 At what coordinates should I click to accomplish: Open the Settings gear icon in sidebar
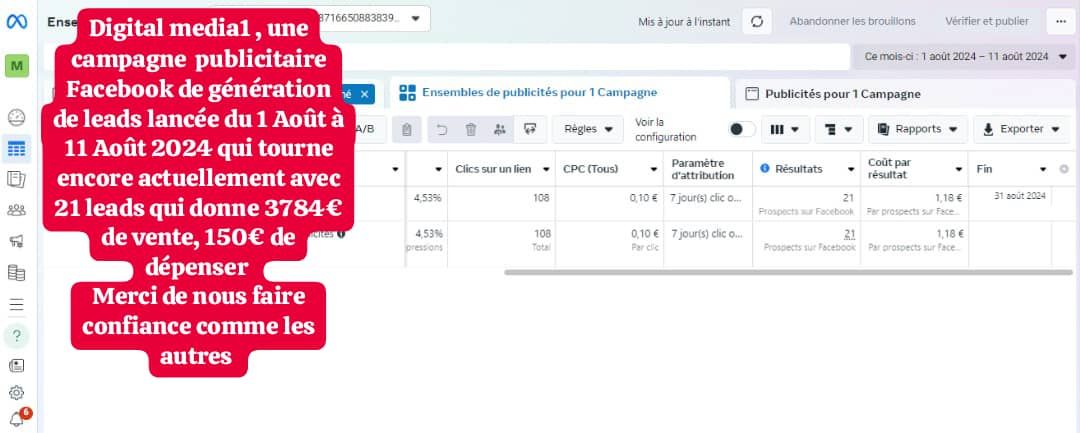click(17, 393)
